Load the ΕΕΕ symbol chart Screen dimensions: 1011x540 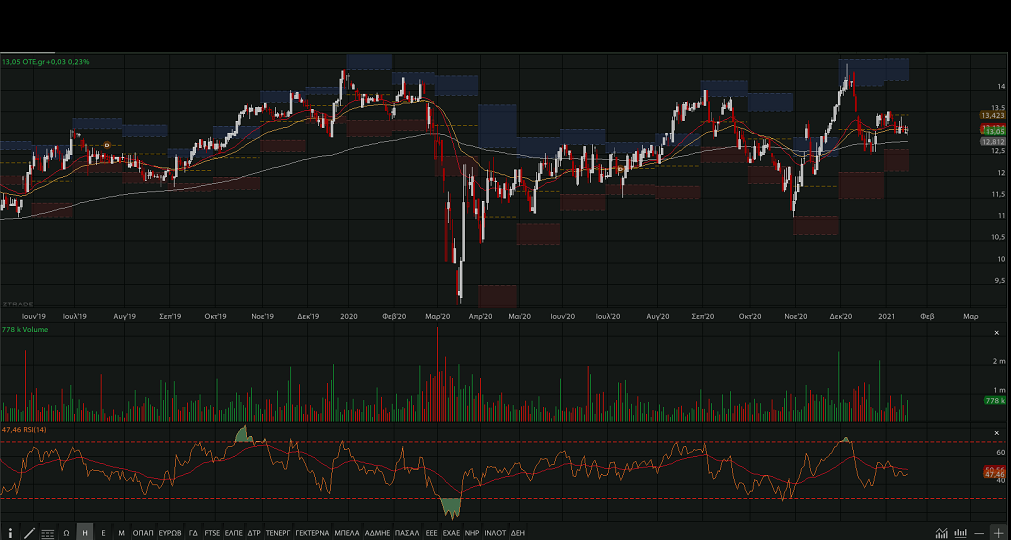431,533
